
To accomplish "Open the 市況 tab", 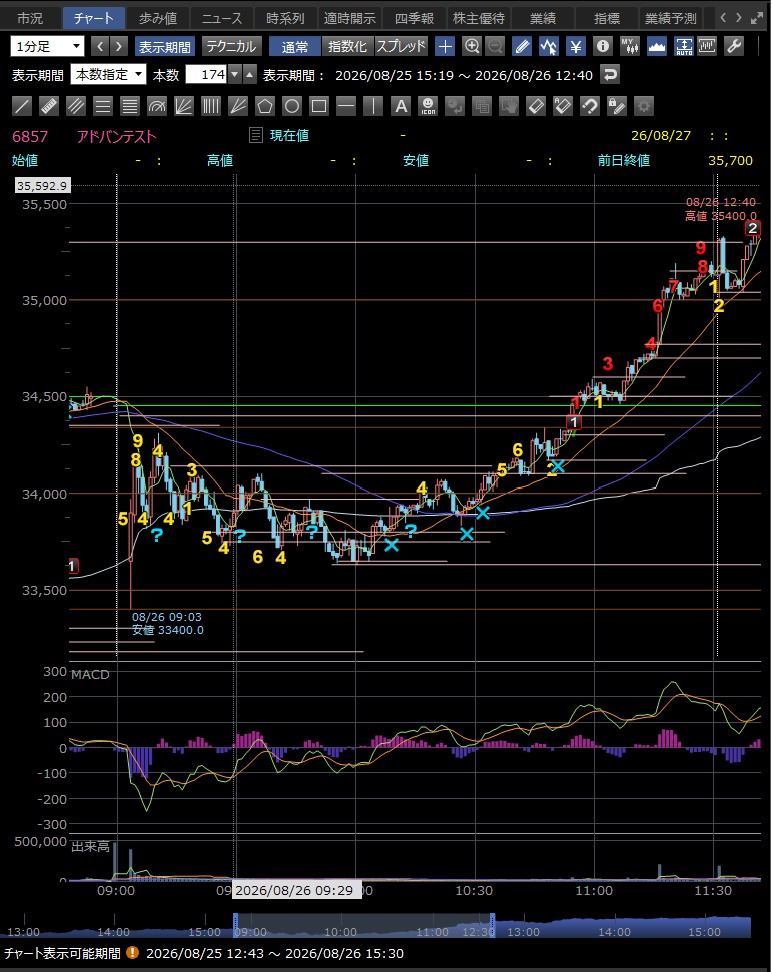I will point(30,18).
